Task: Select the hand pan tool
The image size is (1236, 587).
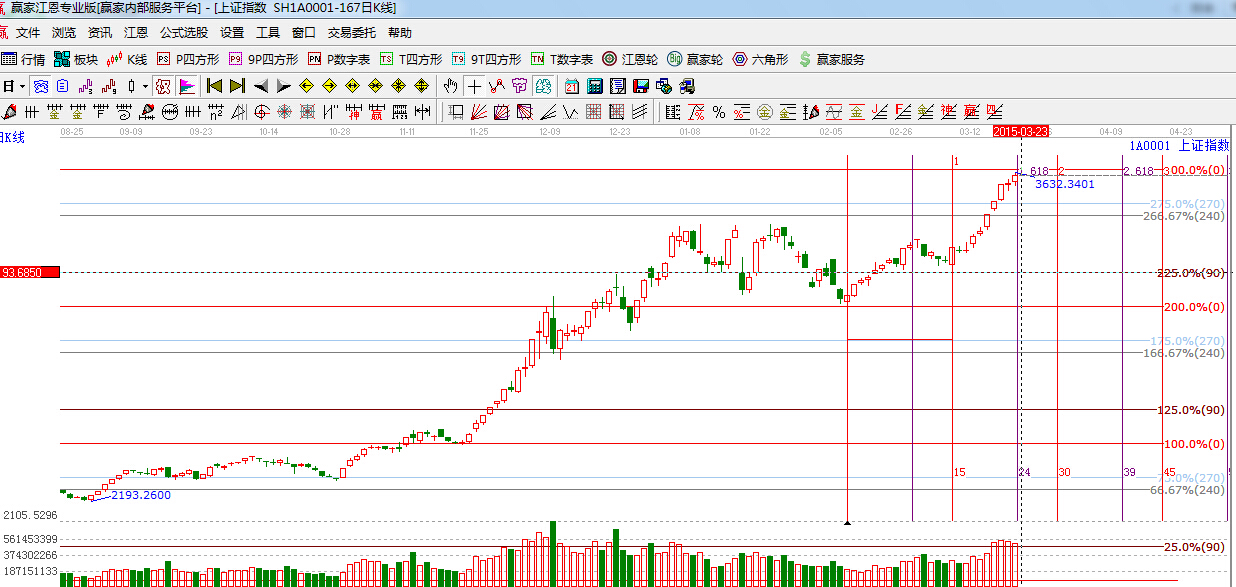Action: (452, 86)
